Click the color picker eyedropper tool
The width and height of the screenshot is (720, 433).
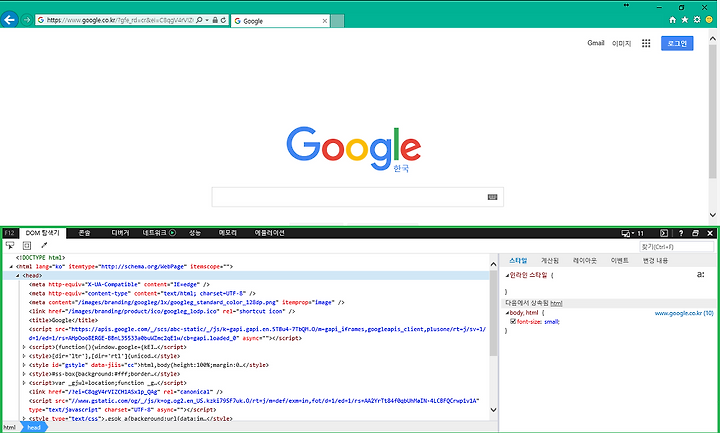pyautogui.click(x=44, y=245)
